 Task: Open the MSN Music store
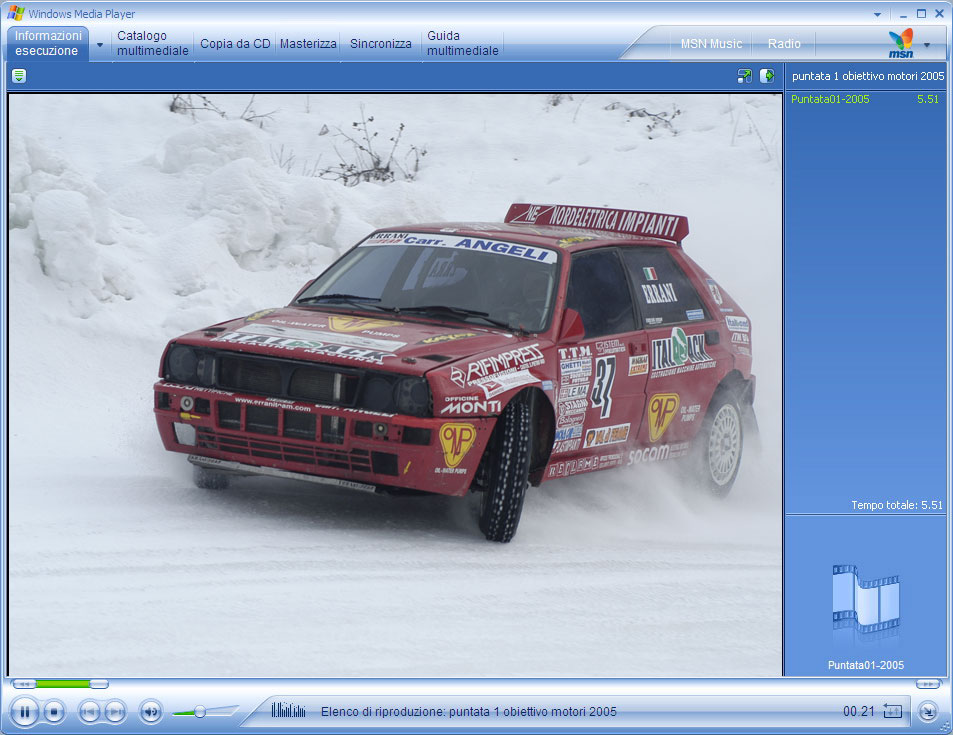[711, 44]
